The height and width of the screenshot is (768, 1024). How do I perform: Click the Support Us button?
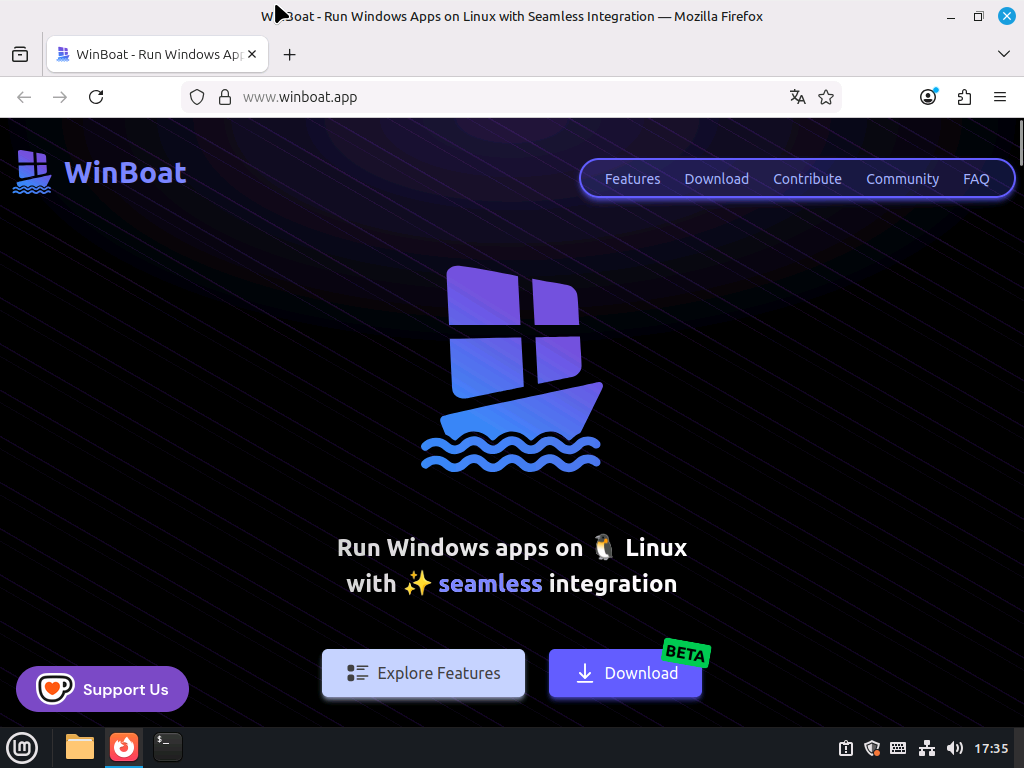(102, 689)
